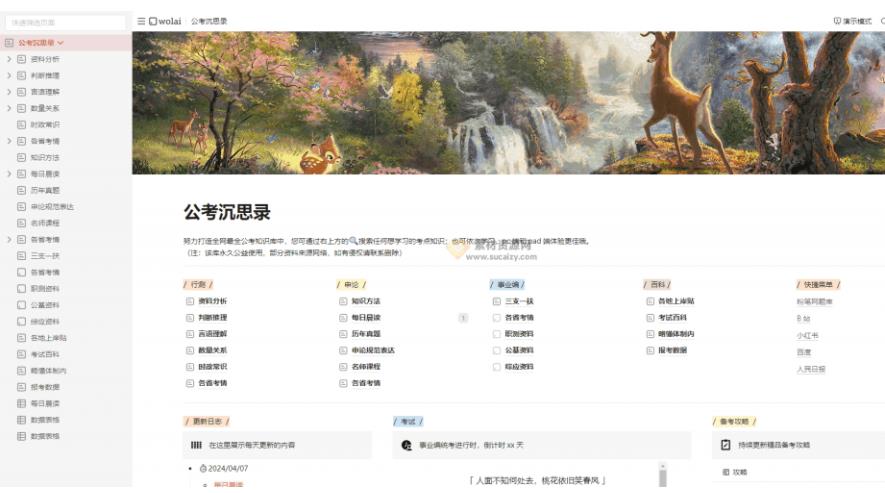Click the wolai logo in top bar
Screen dimensions: 885x493
(165, 21)
